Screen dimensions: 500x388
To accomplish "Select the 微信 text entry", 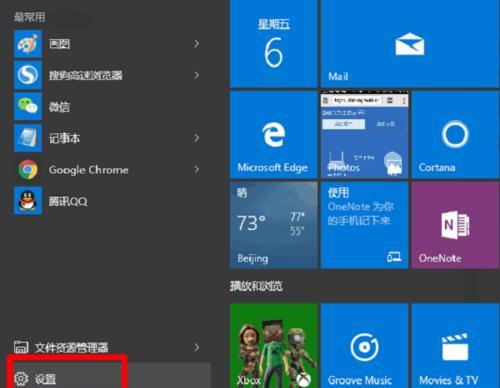I will point(59,107).
